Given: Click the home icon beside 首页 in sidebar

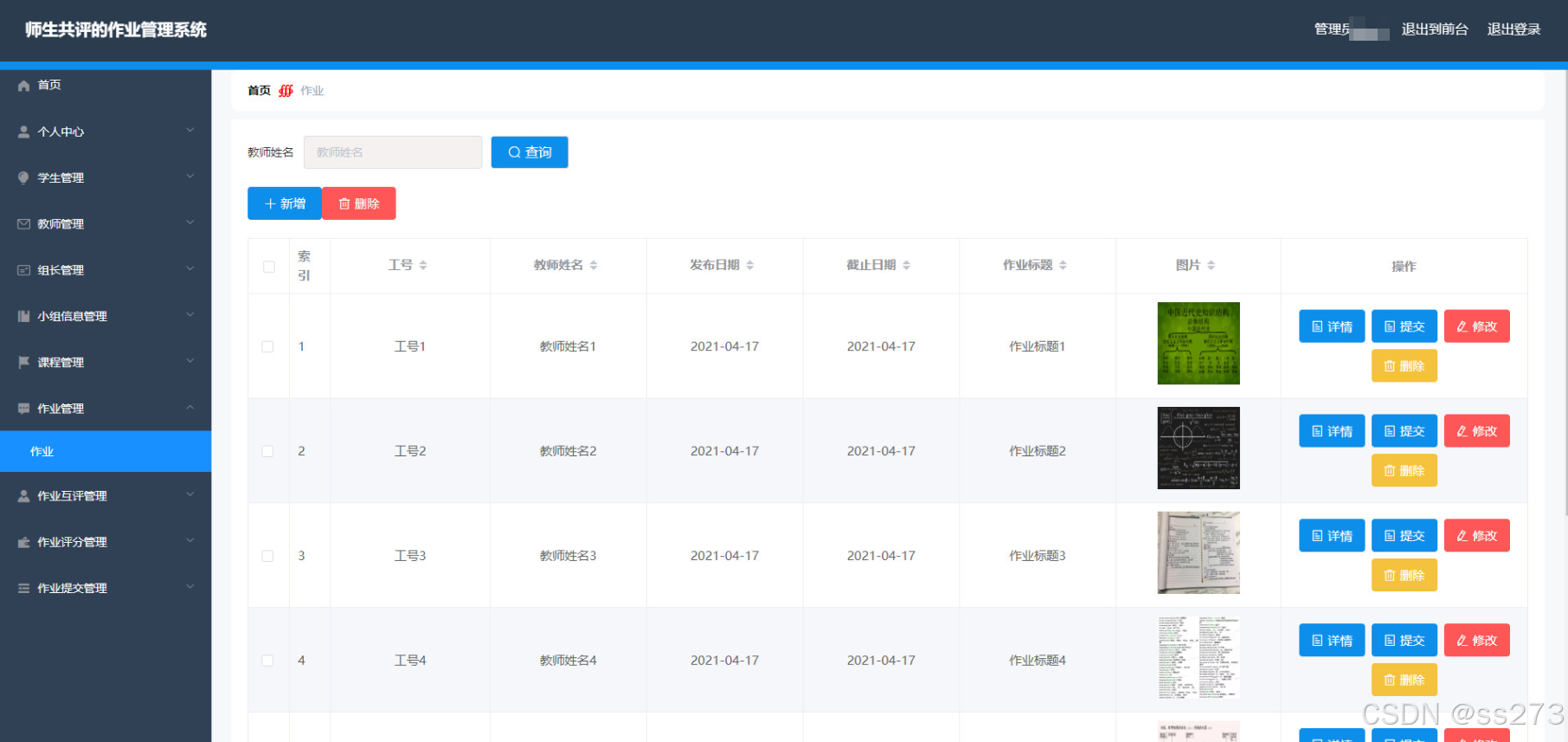Looking at the screenshot, I should [23, 86].
